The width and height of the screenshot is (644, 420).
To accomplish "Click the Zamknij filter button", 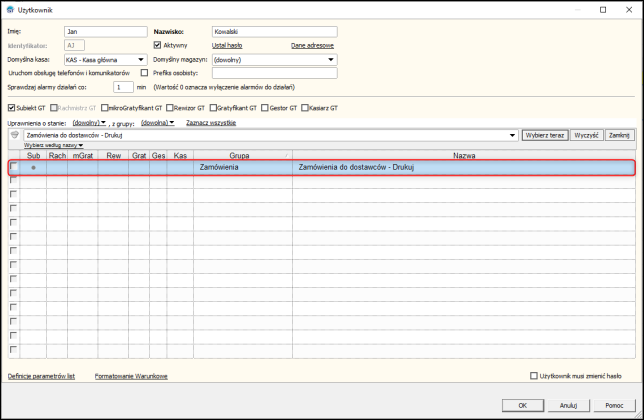I will 619,135.
